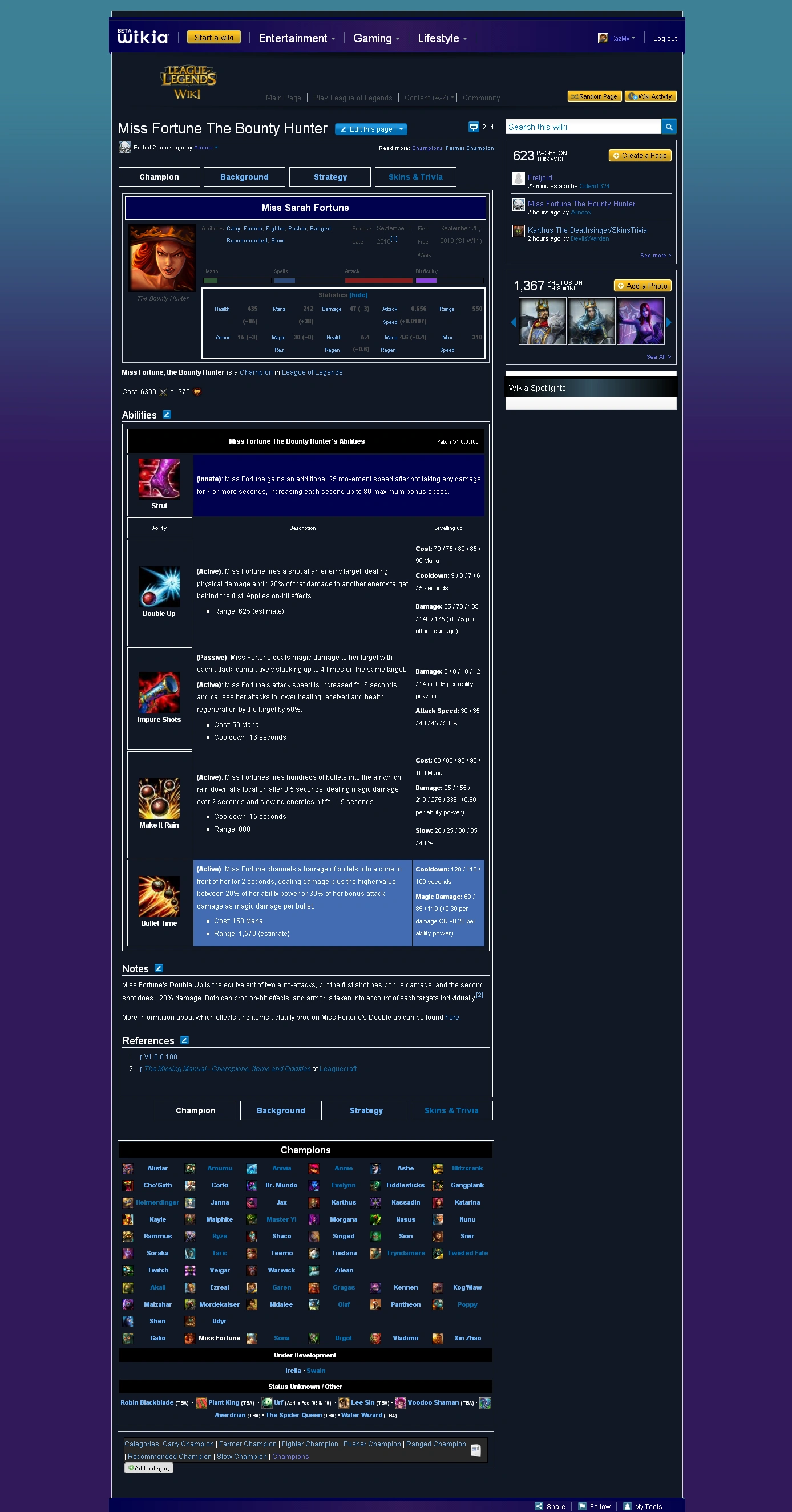Viewport: 792px width, 1512px height.
Task: Click the Bullet Time ability icon
Action: [159, 896]
